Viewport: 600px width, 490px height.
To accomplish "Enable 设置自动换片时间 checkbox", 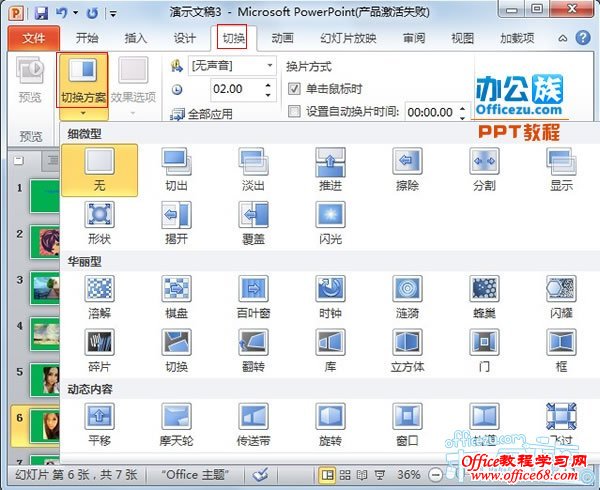I will click(x=294, y=112).
